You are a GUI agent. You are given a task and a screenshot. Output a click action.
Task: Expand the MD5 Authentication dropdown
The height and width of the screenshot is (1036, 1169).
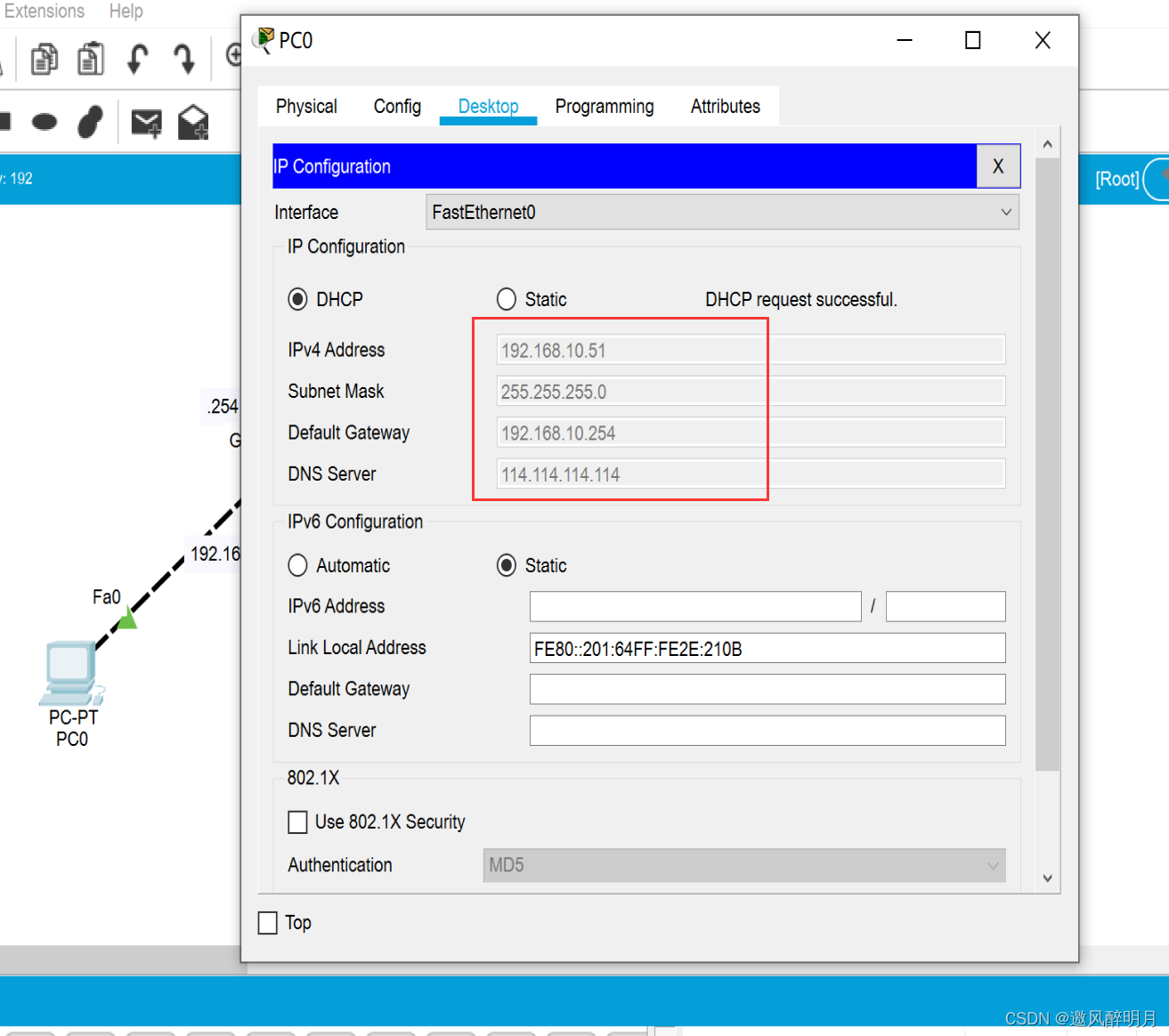[743, 865]
